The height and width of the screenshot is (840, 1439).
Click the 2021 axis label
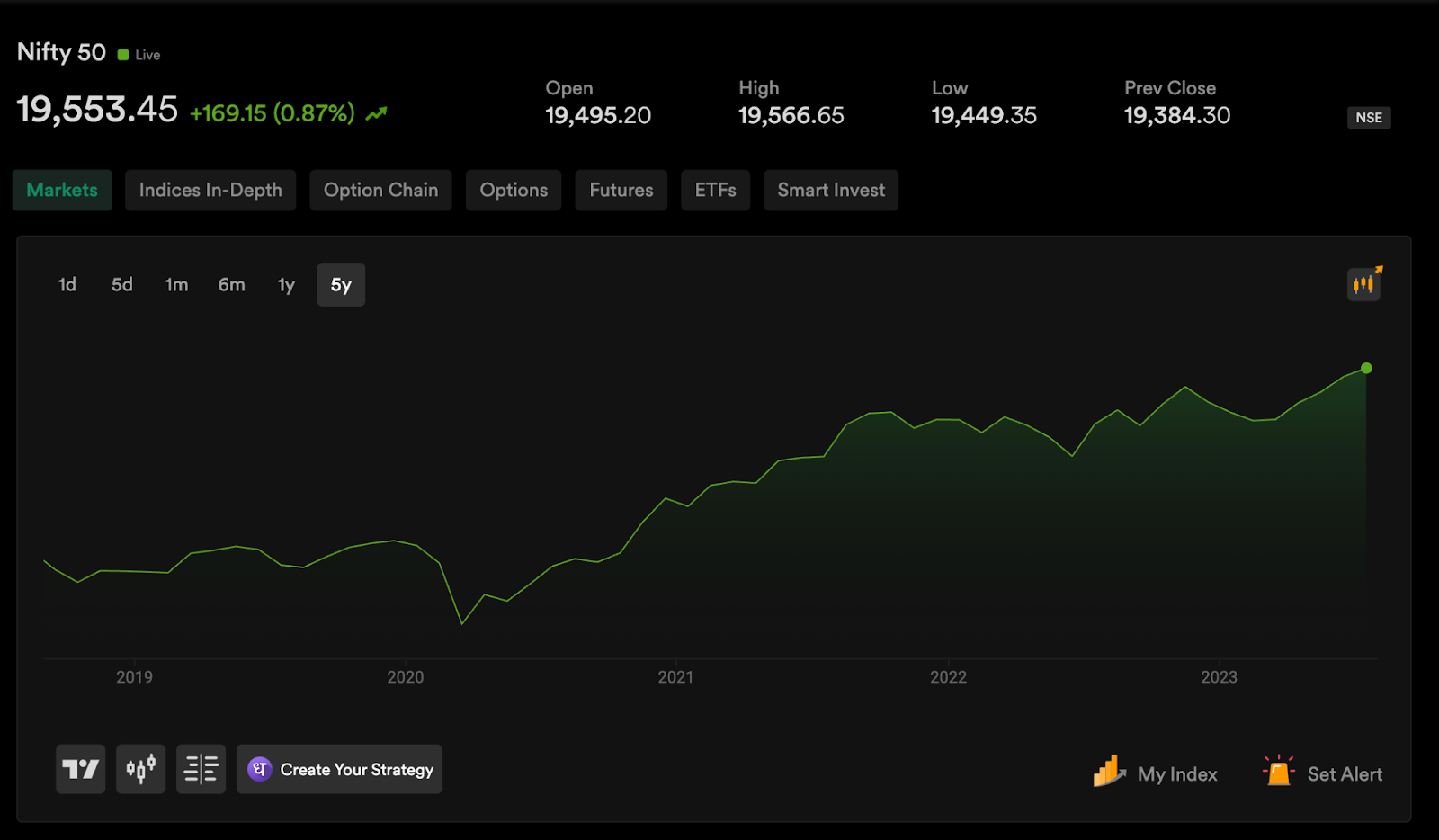(x=675, y=677)
